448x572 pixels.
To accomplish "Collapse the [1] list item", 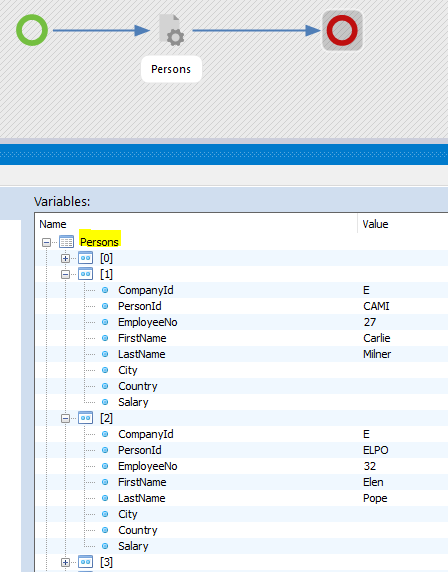I will tap(65, 274).
